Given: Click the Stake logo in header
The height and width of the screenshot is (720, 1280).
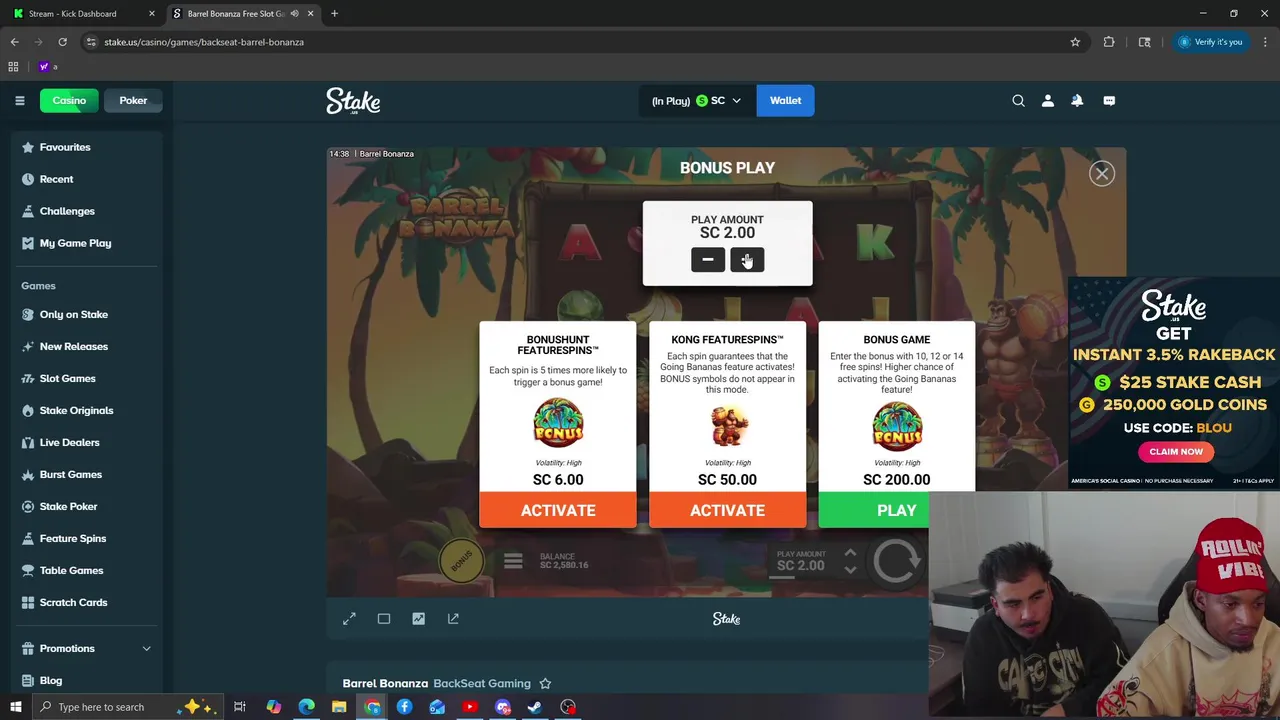Looking at the screenshot, I should [353, 100].
